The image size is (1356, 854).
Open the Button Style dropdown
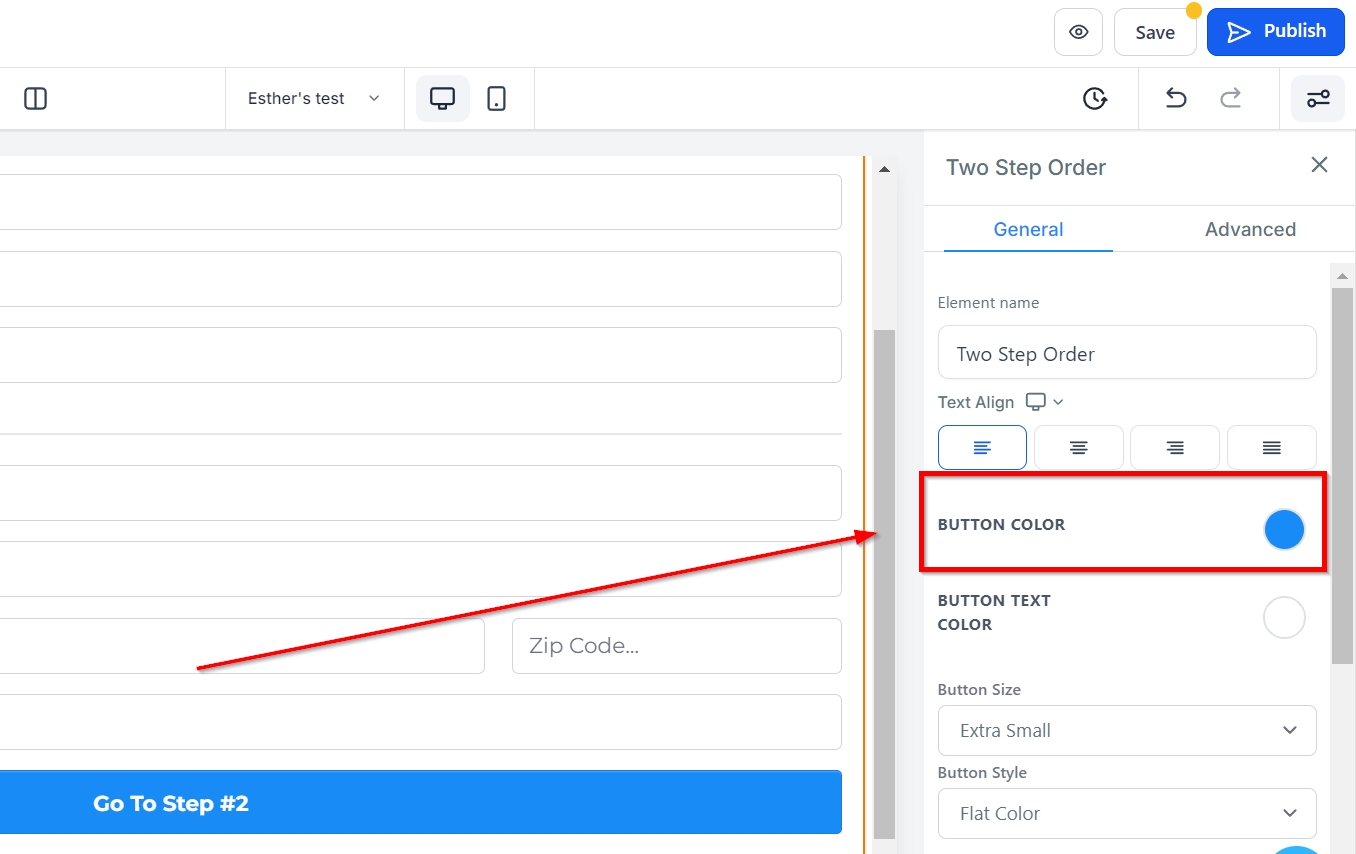coord(1127,813)
